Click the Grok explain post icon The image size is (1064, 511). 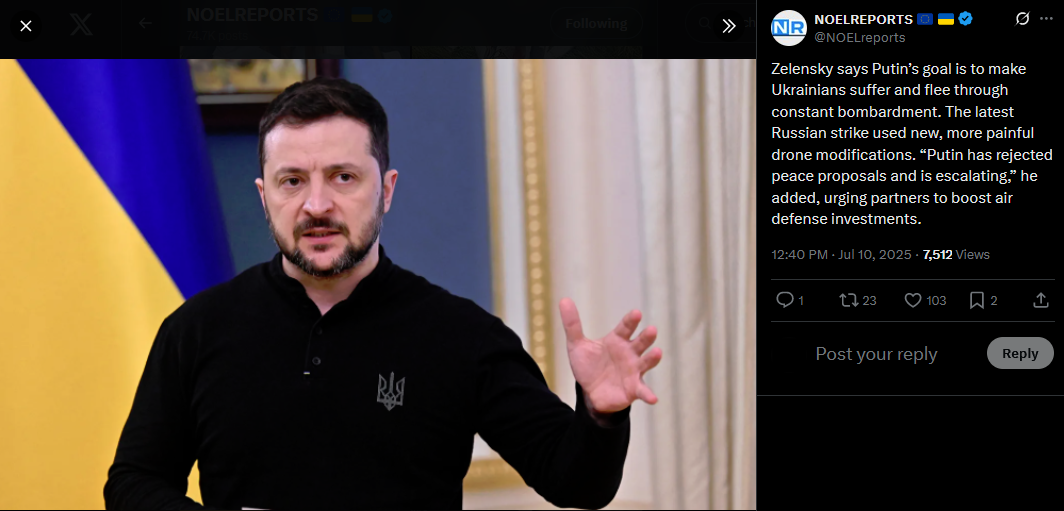click(1022, 19)
